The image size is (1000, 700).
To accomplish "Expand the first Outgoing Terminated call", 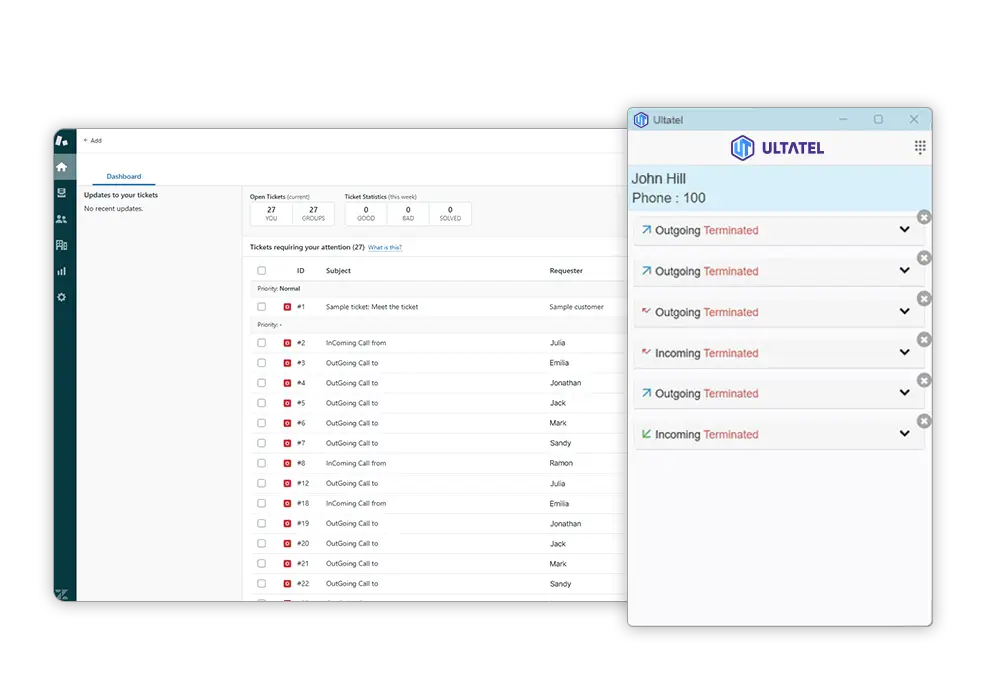I will pyautogui.click(x=904, y=230).
